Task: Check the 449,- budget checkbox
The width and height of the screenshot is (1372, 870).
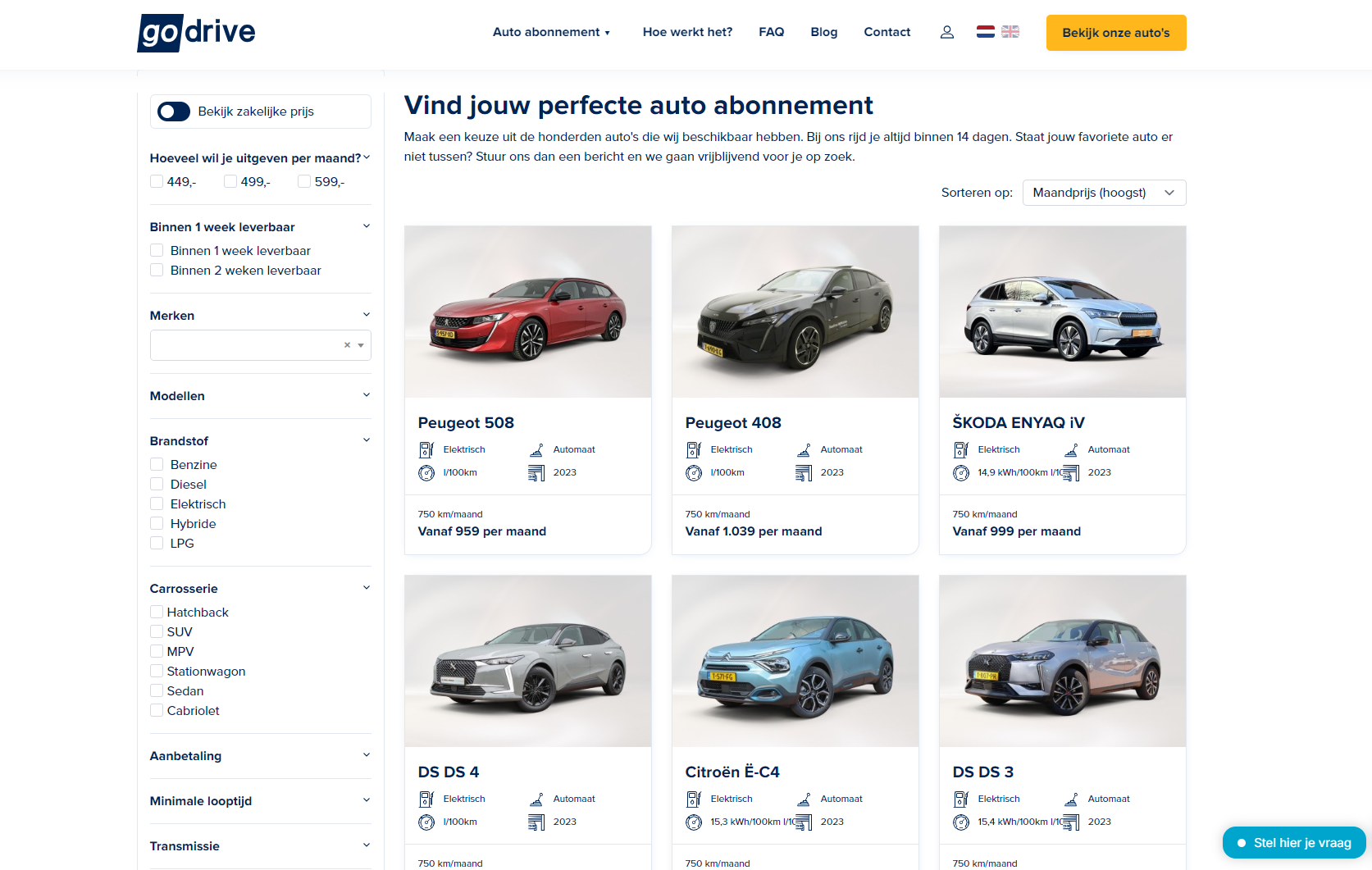Action: tap(157, 181)
